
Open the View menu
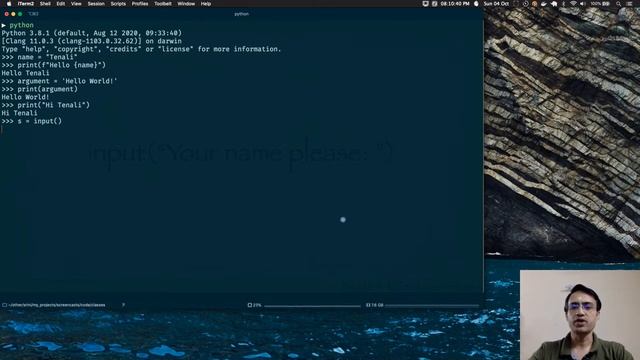point(76,4)
